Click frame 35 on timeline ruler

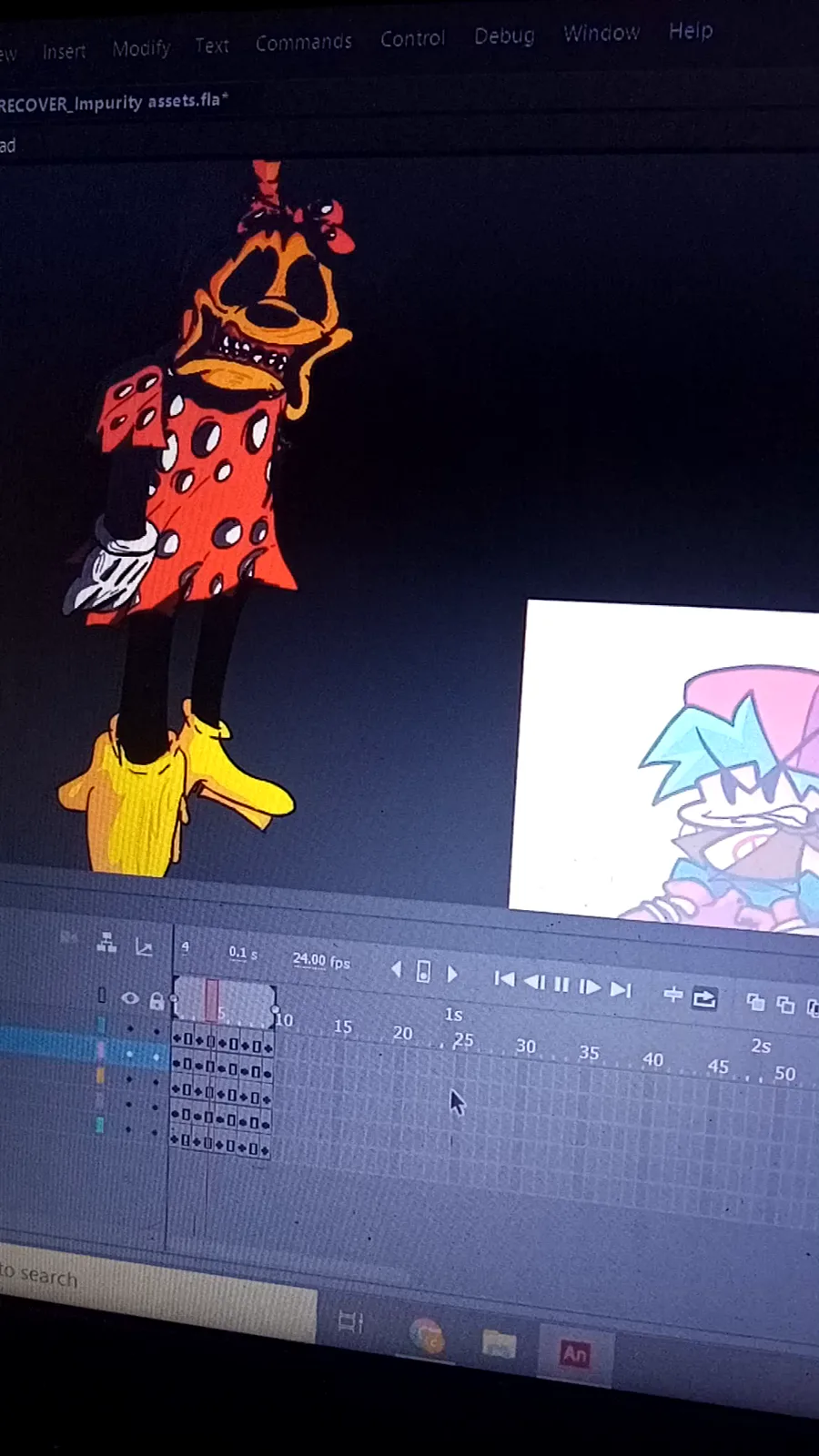pos(589,1053)
